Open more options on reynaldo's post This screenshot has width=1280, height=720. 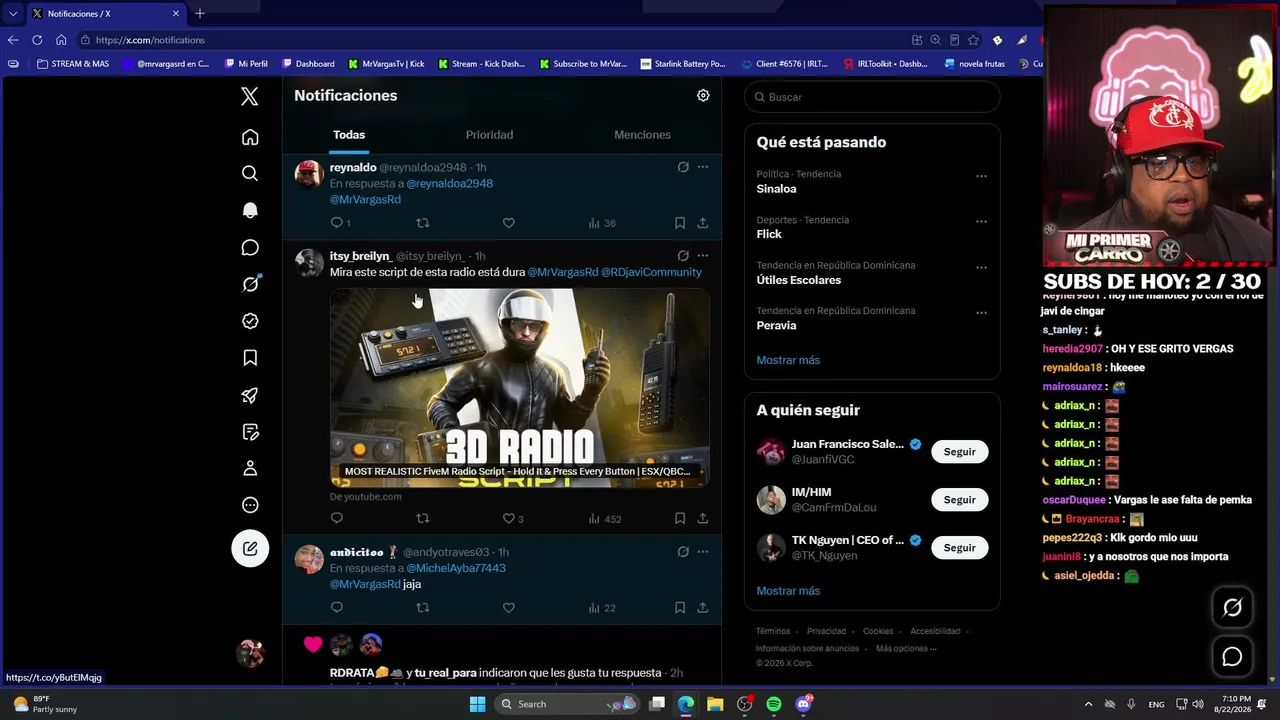point(703,167)
